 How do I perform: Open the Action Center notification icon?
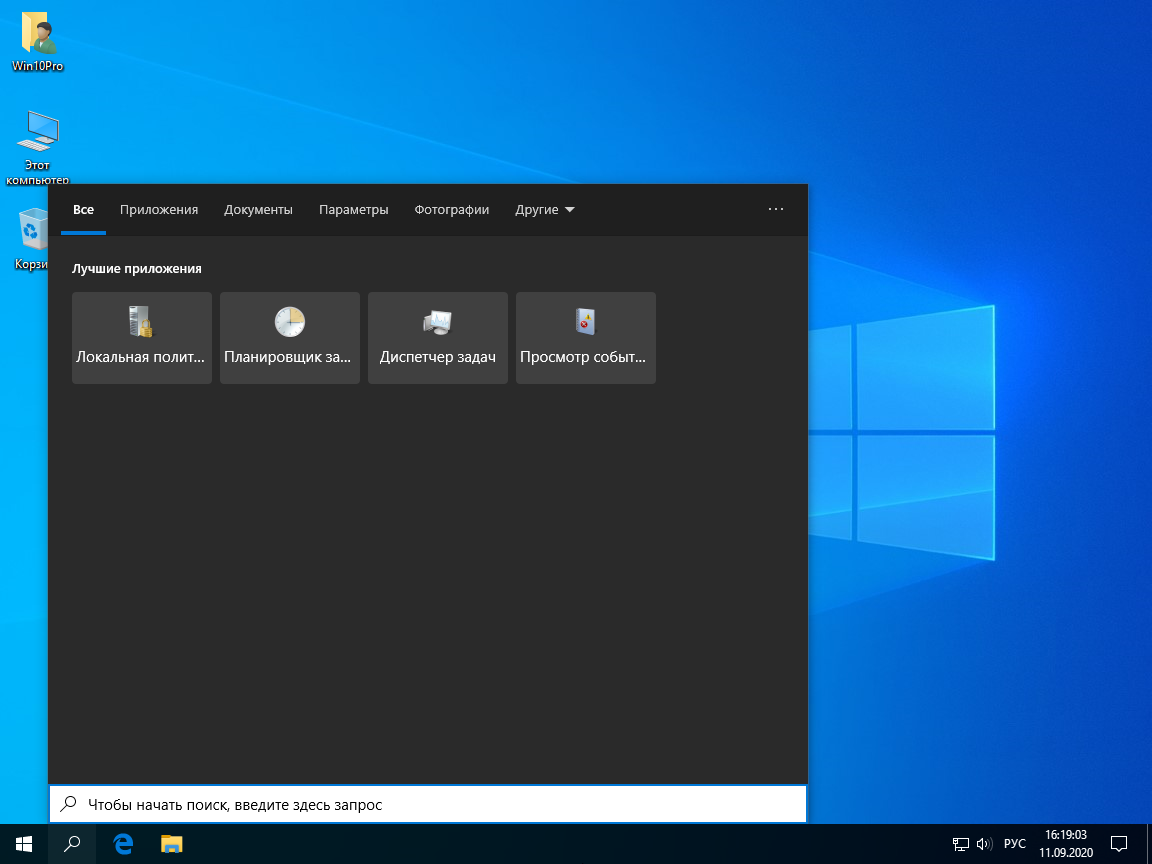tap(1119, 843)
